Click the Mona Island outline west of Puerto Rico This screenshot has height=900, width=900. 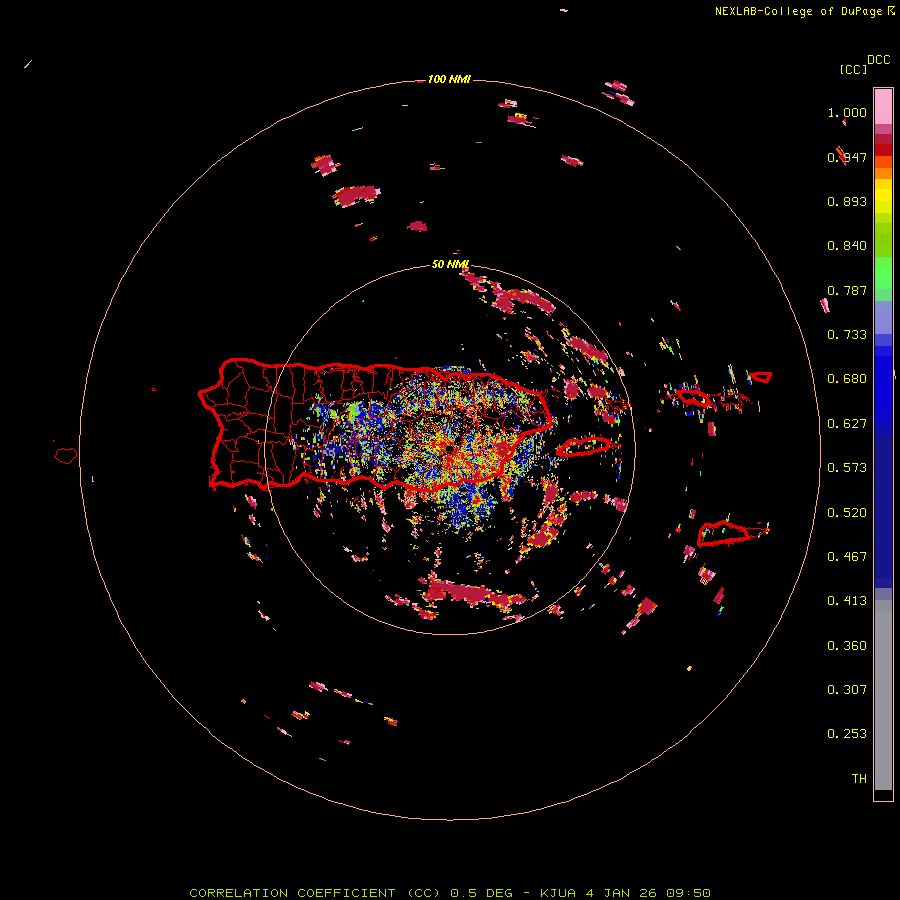[x=66, y=456]
